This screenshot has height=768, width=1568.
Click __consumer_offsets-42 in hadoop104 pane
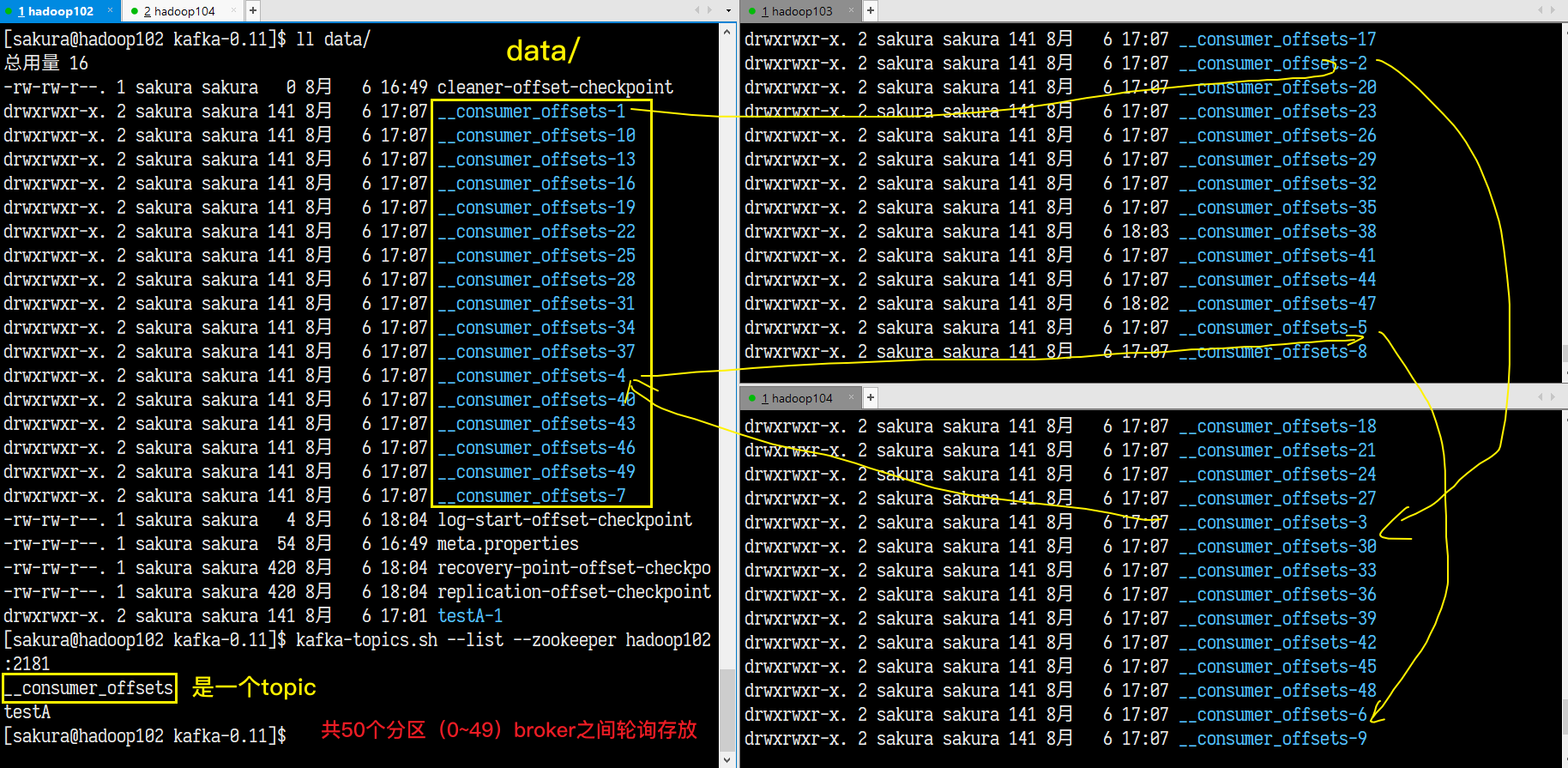point(1277,643)
